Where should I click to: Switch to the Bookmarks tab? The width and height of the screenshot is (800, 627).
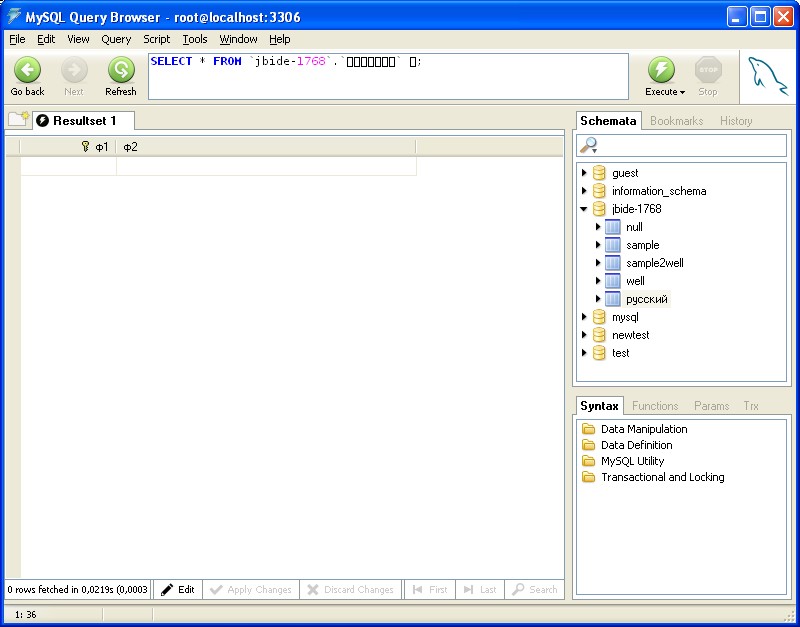(677, 121)
